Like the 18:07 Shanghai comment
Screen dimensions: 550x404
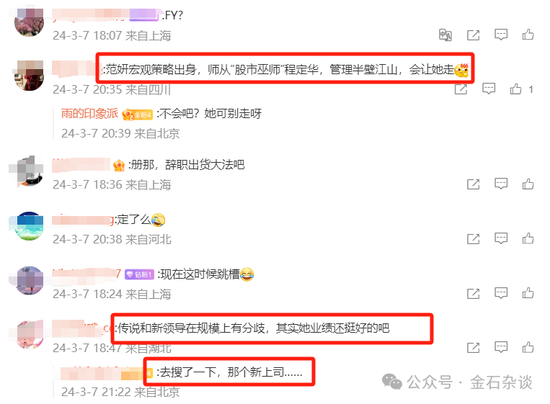click(x=528, y=34)
